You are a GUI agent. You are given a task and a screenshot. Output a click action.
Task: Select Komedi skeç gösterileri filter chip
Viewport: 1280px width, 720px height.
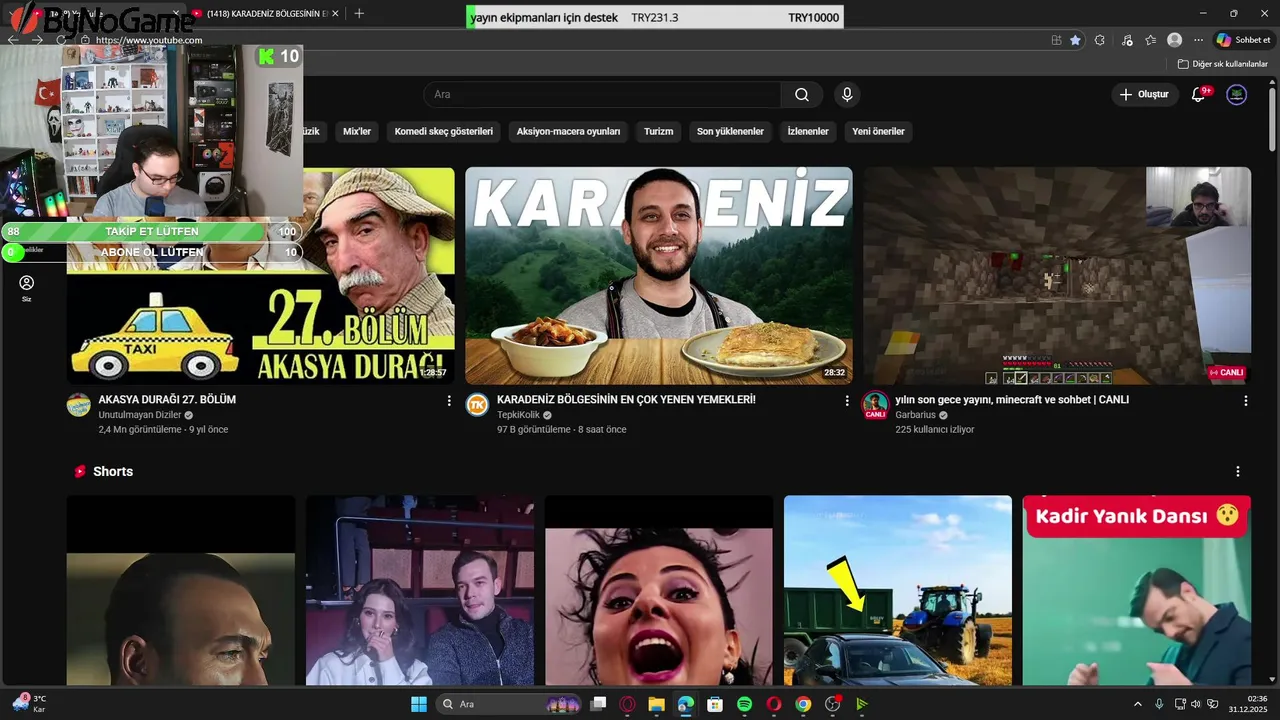pos(443,131)
